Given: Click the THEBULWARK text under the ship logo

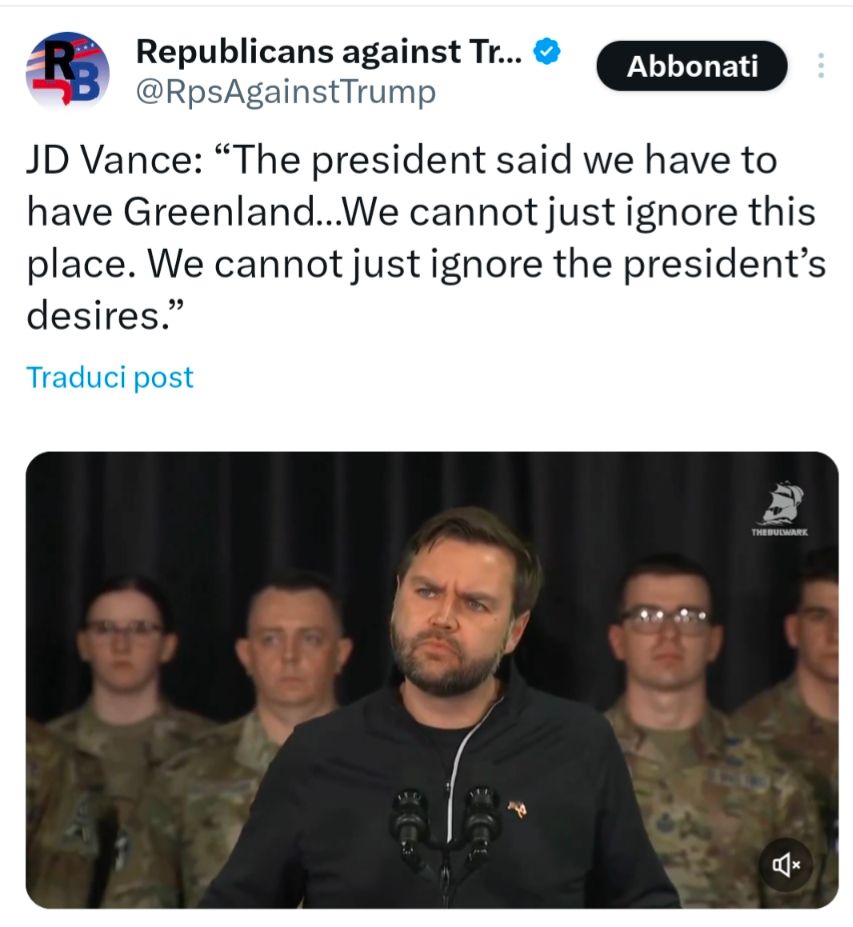Looking at the screenshot, I should (x=780, y=533).
